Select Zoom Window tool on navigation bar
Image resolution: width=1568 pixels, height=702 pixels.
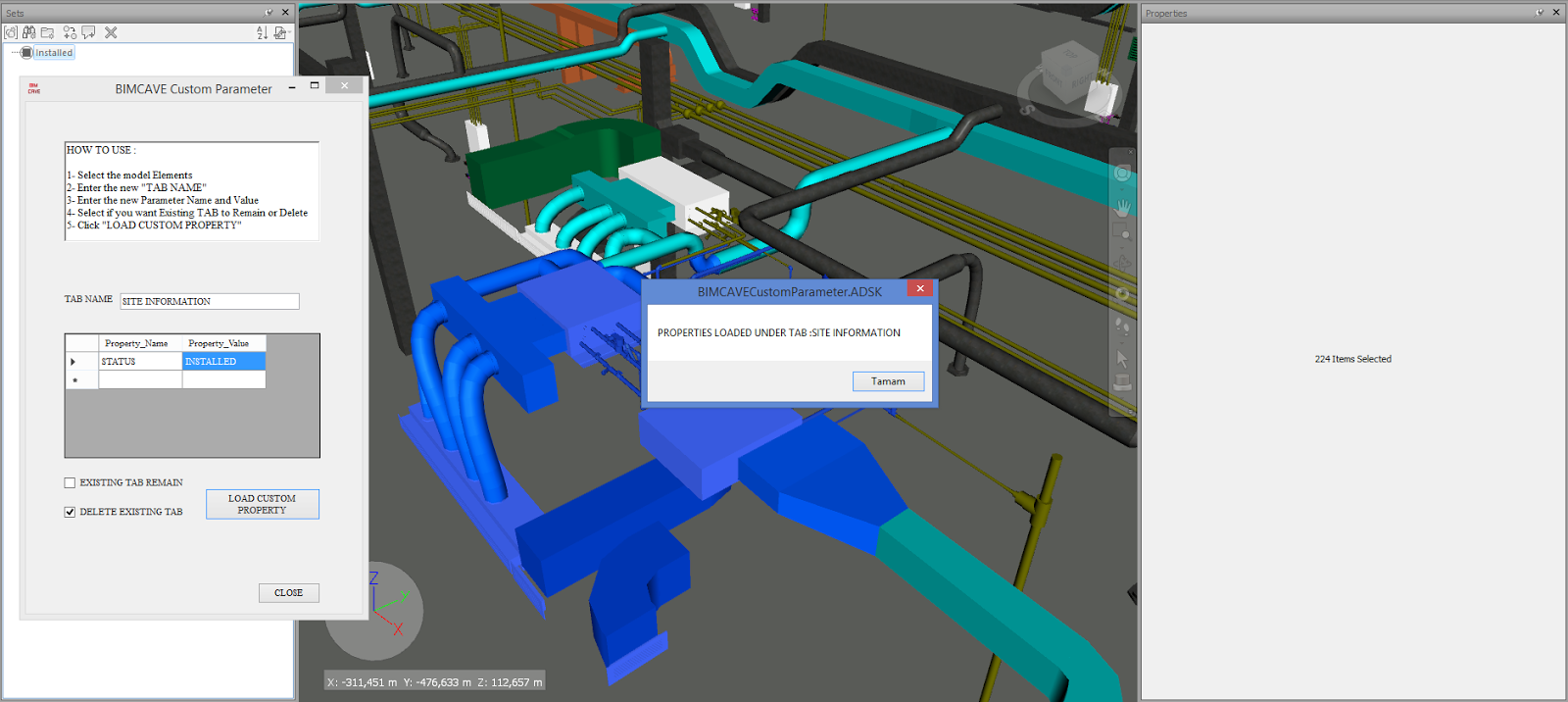coord(1123,233)
